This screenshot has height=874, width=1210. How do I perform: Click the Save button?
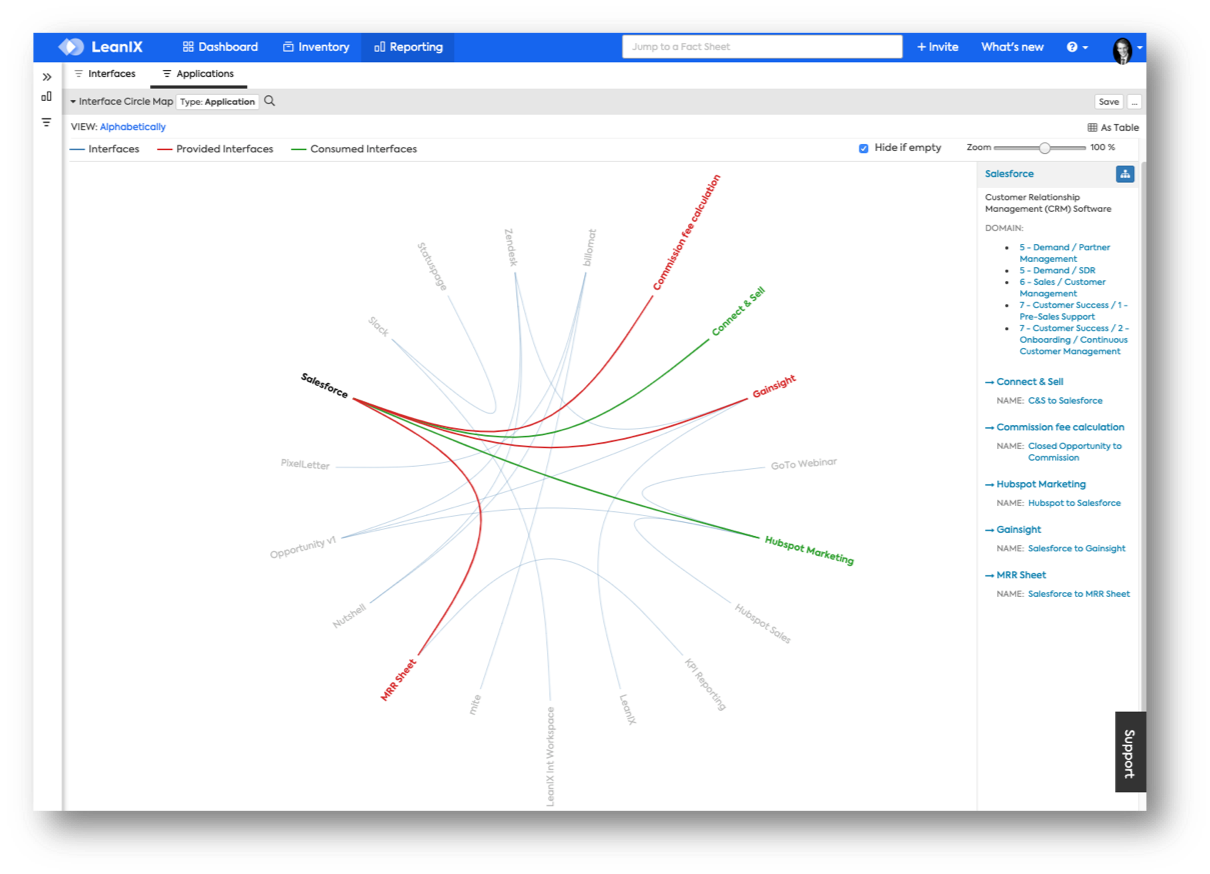pos(1108,101)
